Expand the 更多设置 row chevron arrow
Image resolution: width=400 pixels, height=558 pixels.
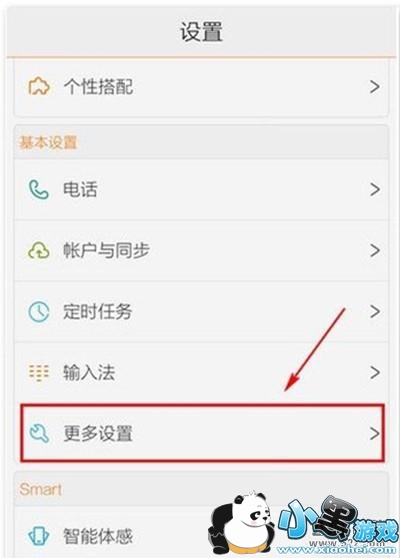tap(374, 433)
